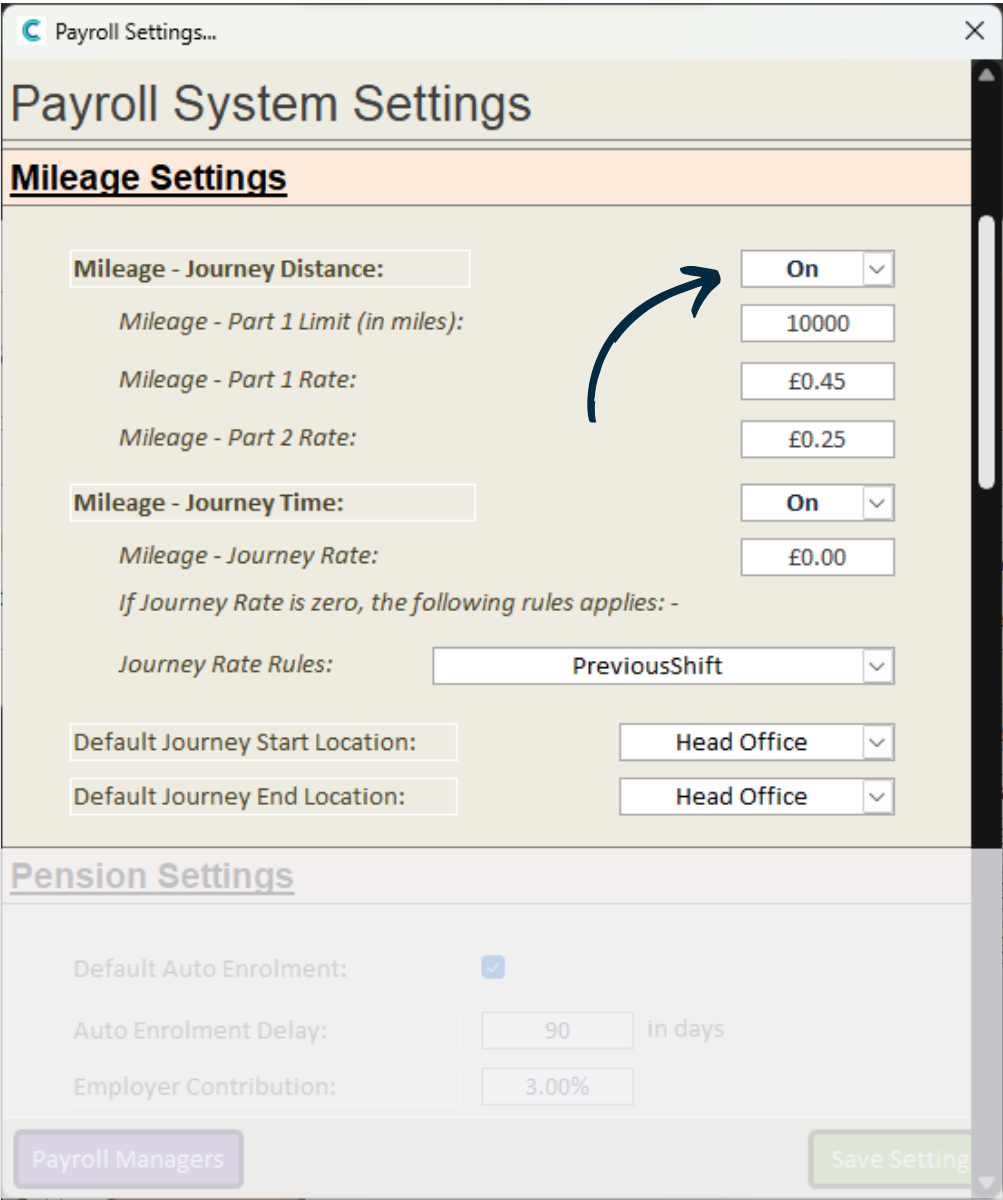Click 'Mileage - Part 1 Rate:' label
Screen dimensions: 1003x1200
(x=238, y=380)
